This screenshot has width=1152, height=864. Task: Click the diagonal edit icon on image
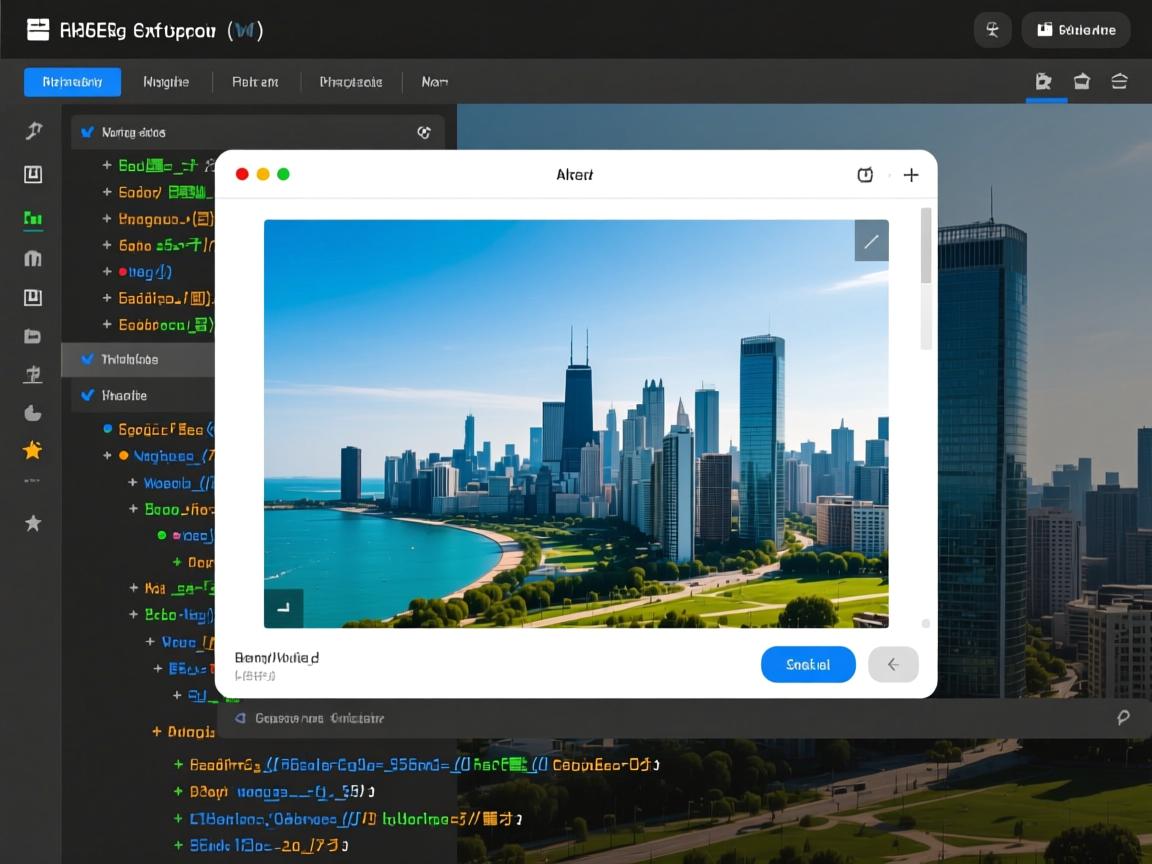pyautogui.click(x=871, y=241)
